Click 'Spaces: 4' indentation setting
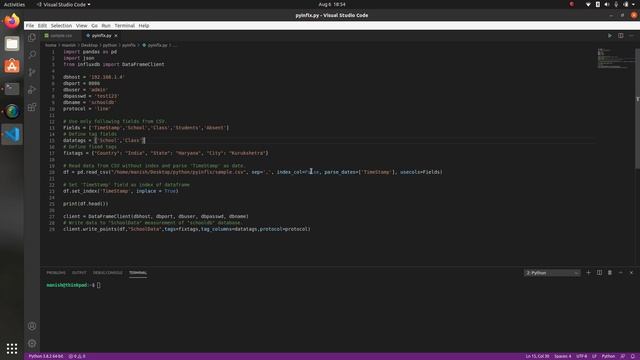The height and width of the screenshot is (360, 640). tap(563, 356)
